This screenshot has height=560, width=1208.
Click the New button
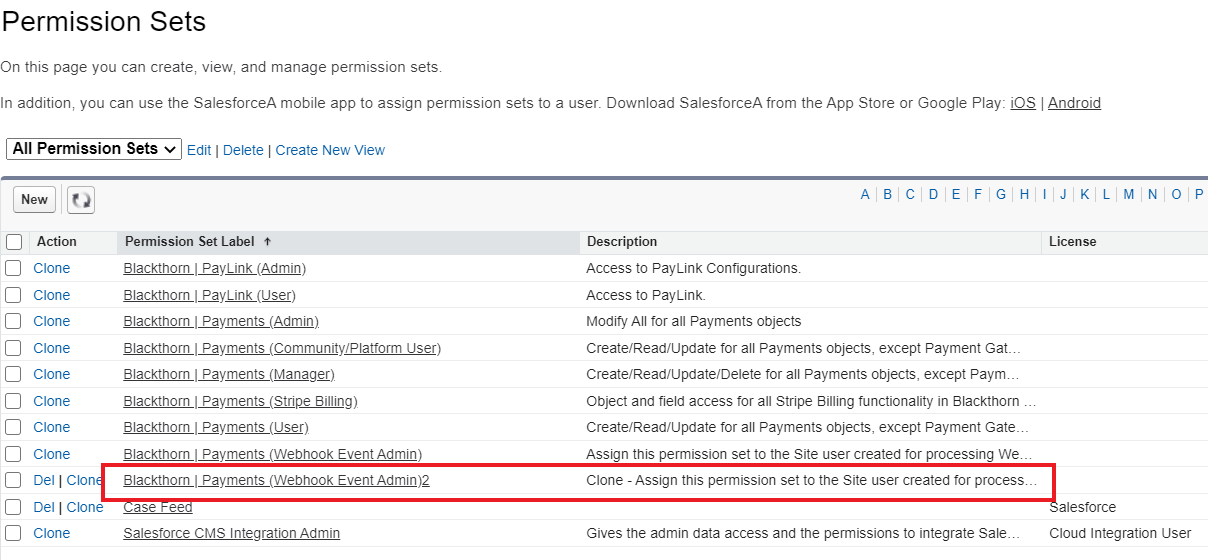pos(34,200)
